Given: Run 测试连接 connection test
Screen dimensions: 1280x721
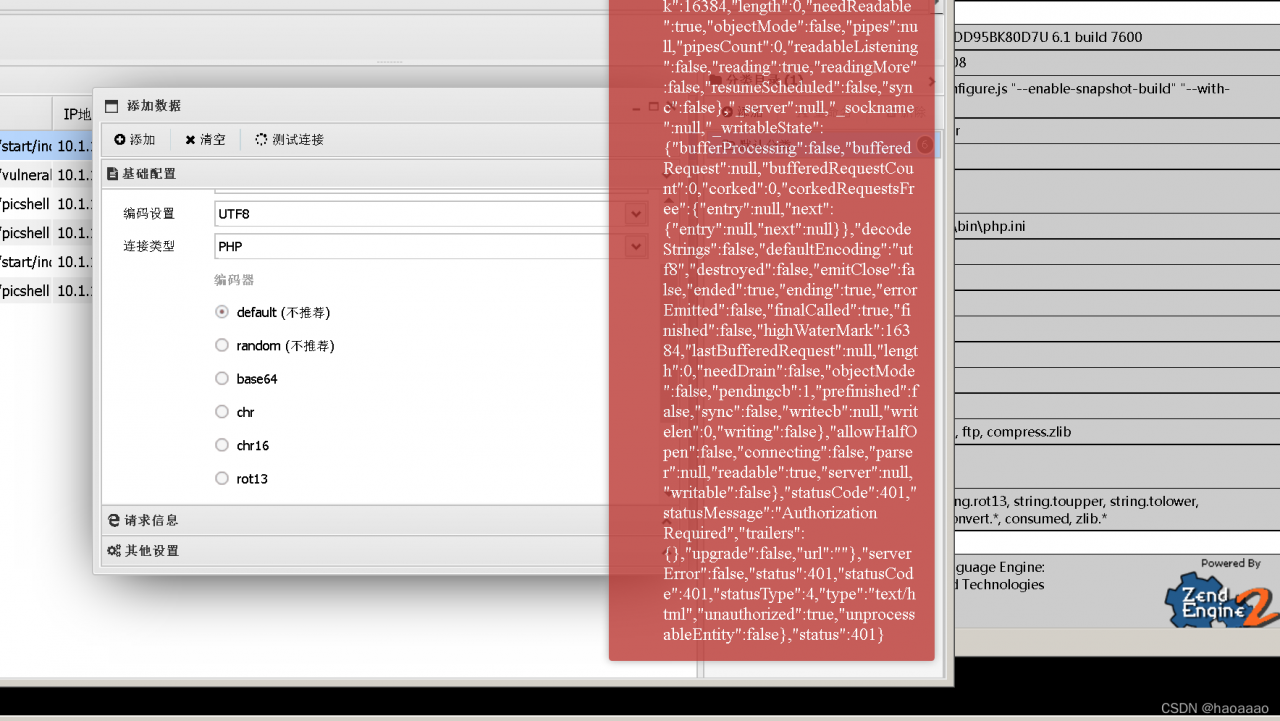Looking at the screenshot, I should 289,140.
